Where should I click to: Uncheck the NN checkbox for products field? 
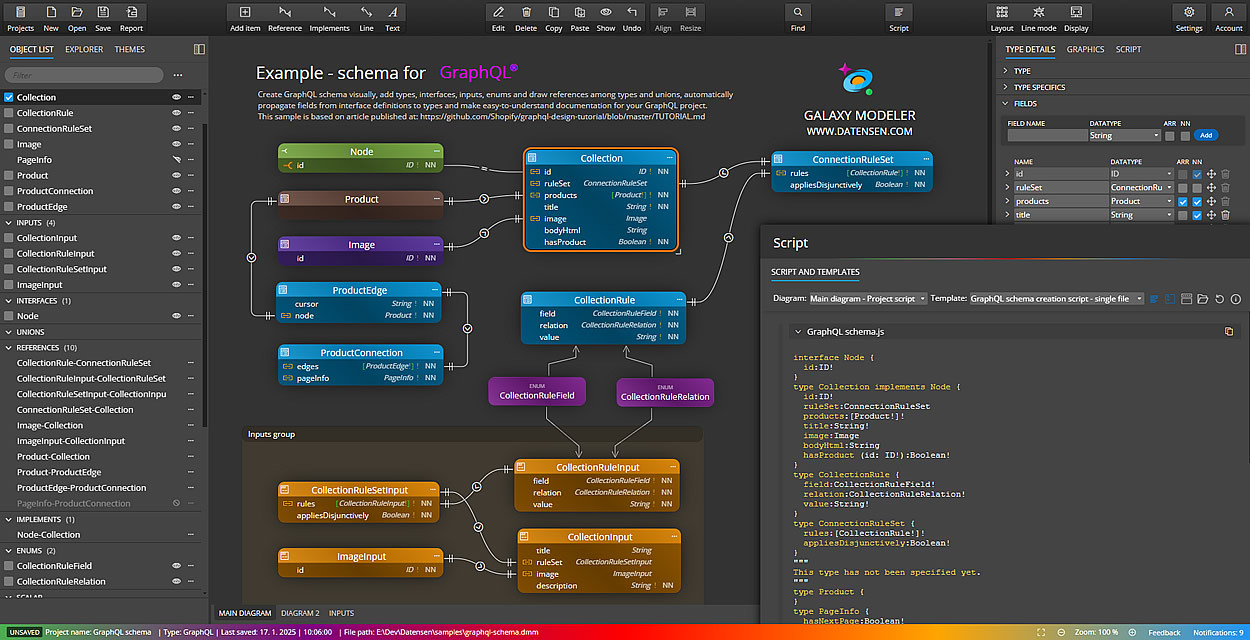(x=1197, y=201)
